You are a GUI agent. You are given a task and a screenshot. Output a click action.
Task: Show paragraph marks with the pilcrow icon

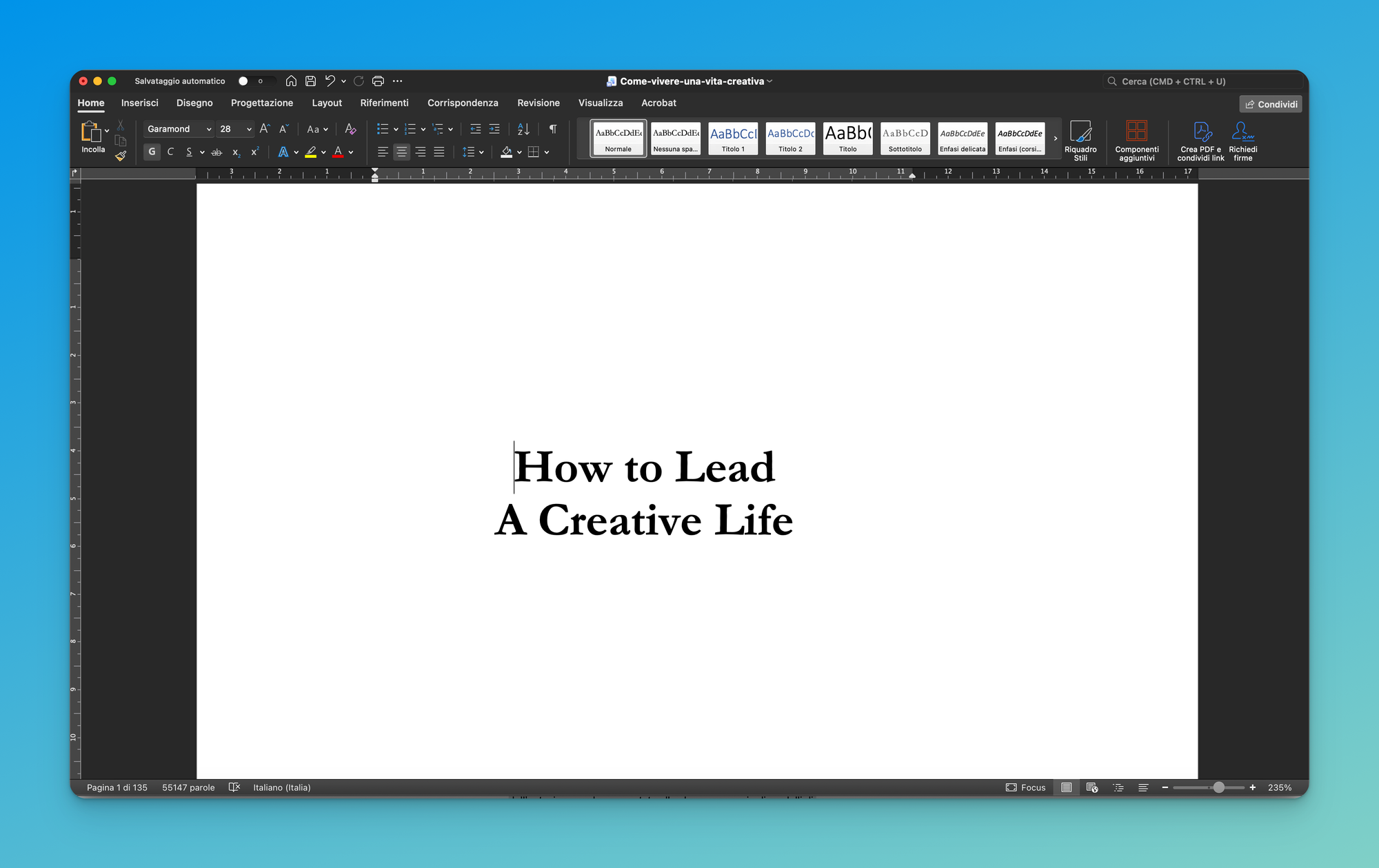[x=552, y=129]
